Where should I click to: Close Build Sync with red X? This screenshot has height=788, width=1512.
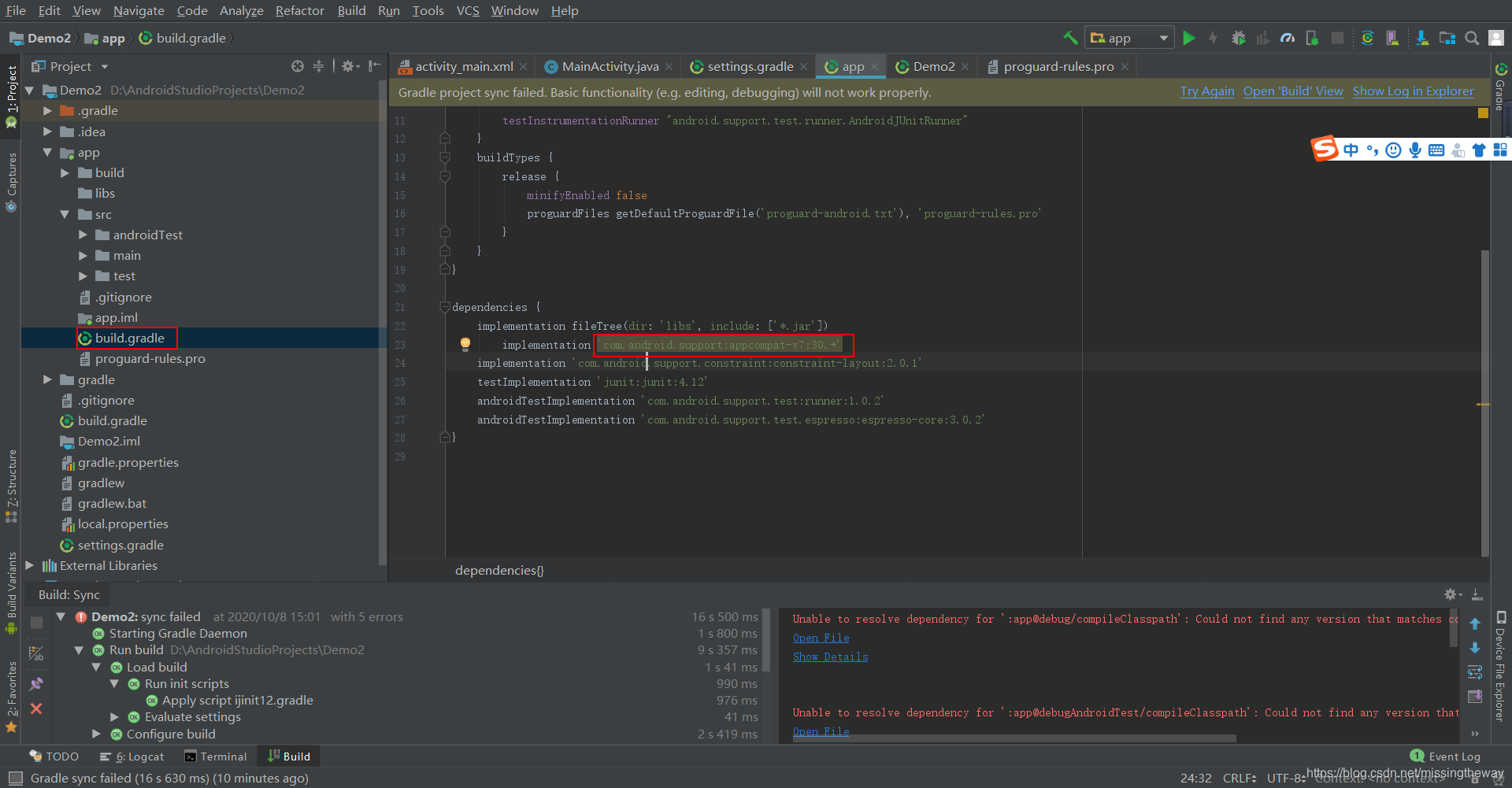click(x=36, y=708)
